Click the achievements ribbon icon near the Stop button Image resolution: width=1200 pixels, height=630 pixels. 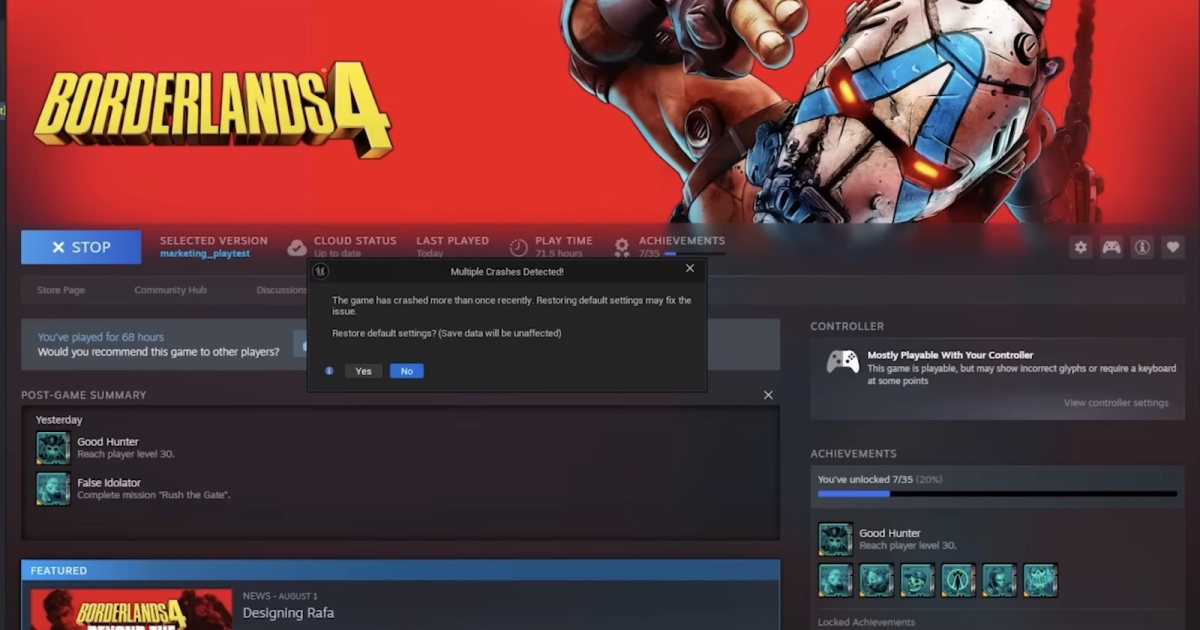coord(622,247)
